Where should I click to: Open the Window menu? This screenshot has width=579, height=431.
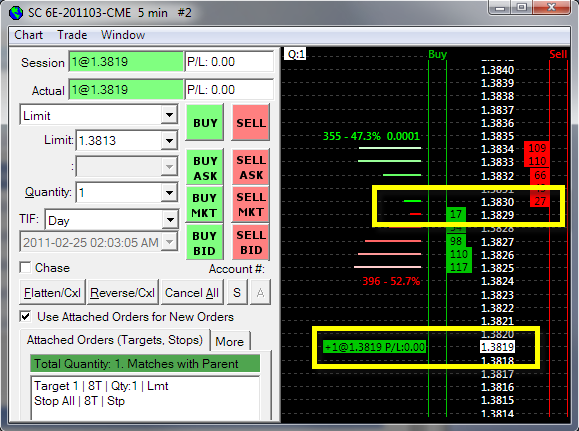click(x=123, y=35)
